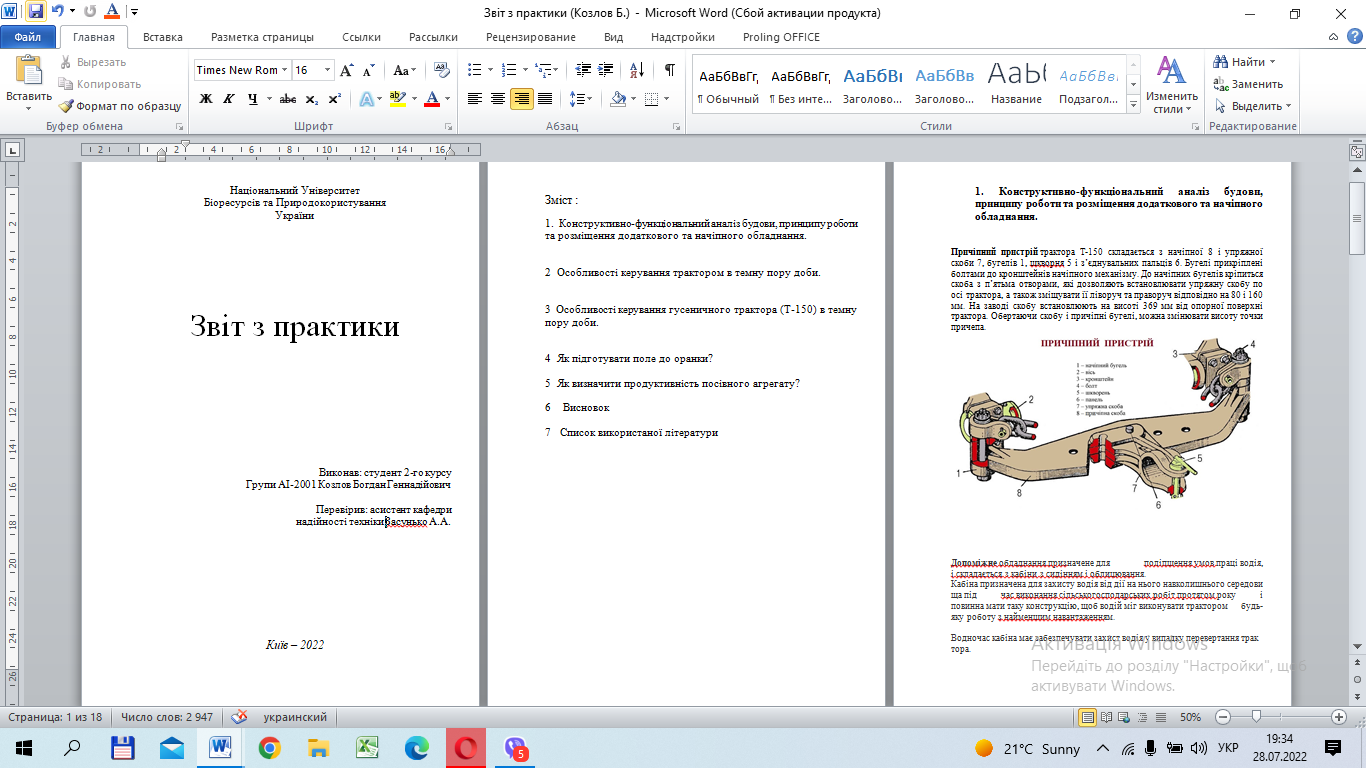Click the vertical scrollbar thumb
The image size is (1366, 768).
tap(1357, 218)
